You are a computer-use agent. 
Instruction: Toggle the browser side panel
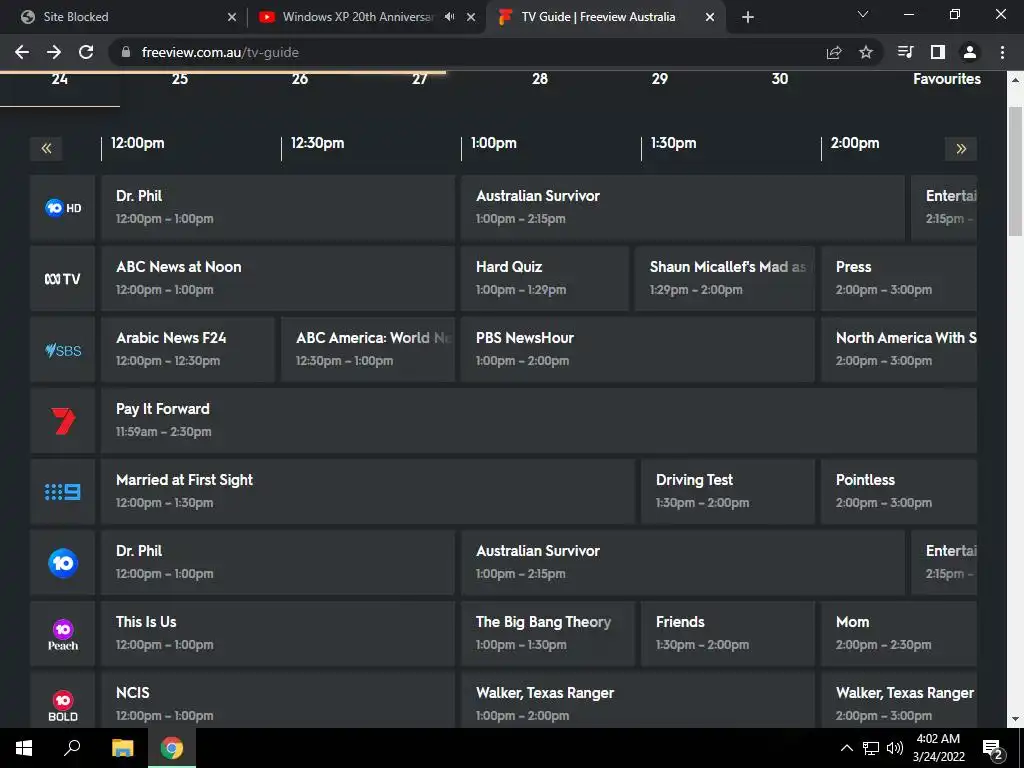pyautogui.click(x=938, y=52)
